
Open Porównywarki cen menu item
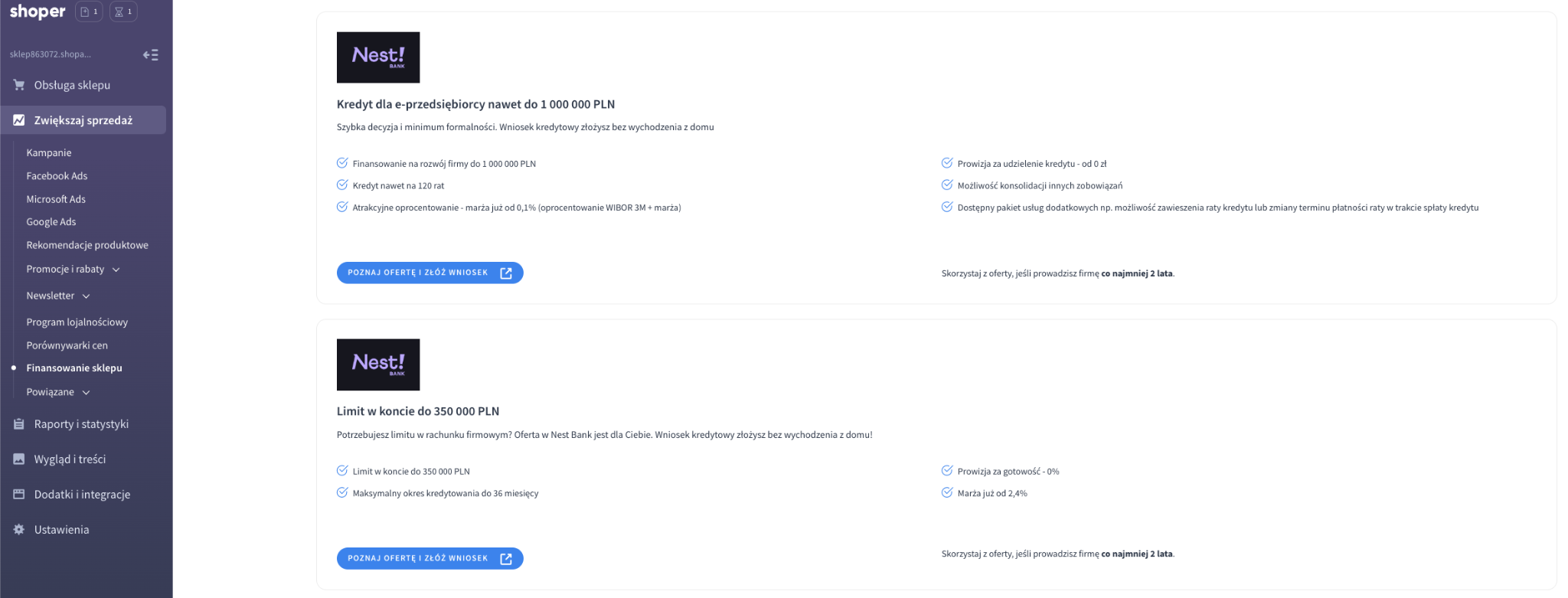[67, 345]
